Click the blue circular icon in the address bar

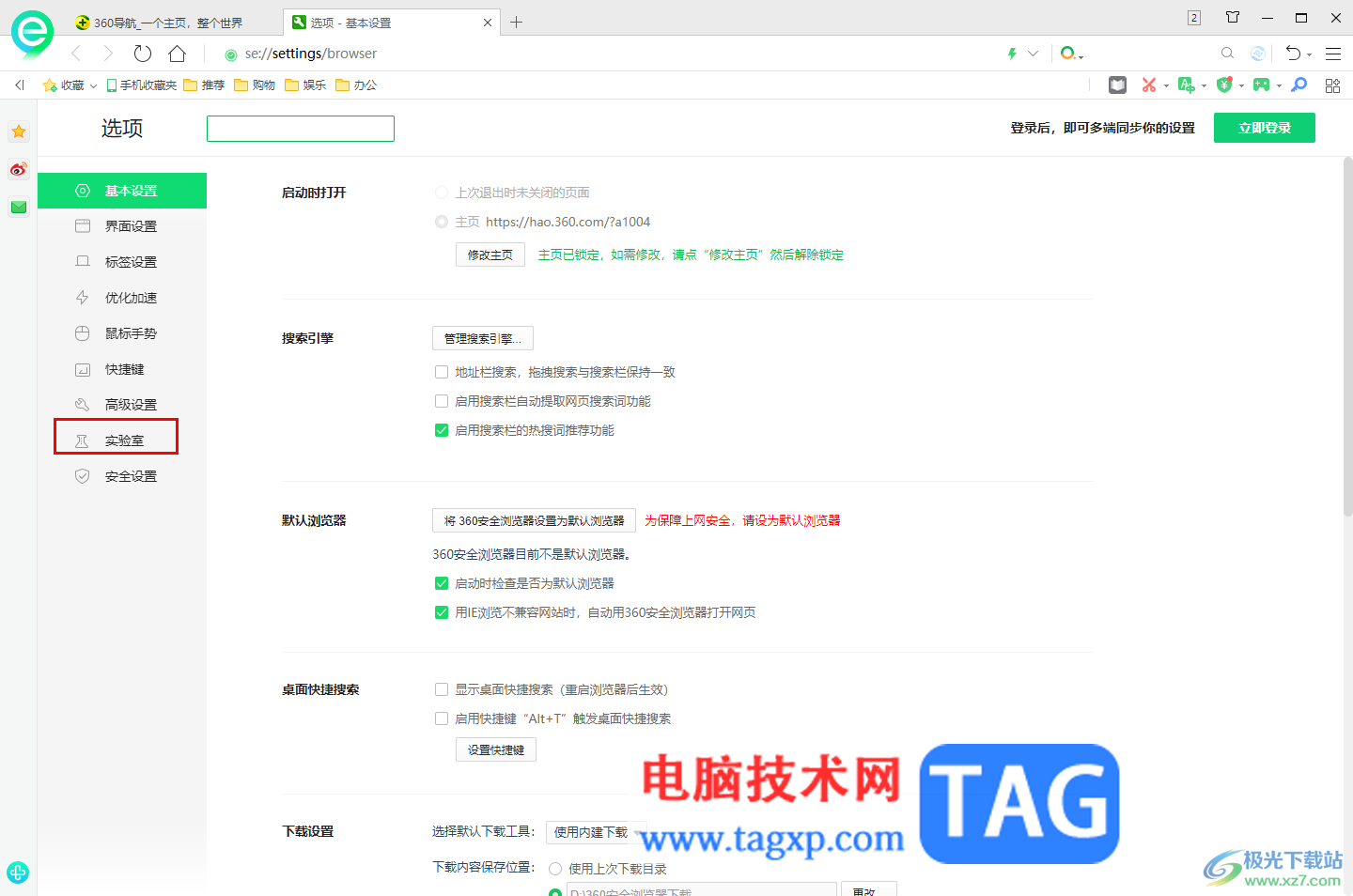pyautogui.click(x=1258, y=54)
